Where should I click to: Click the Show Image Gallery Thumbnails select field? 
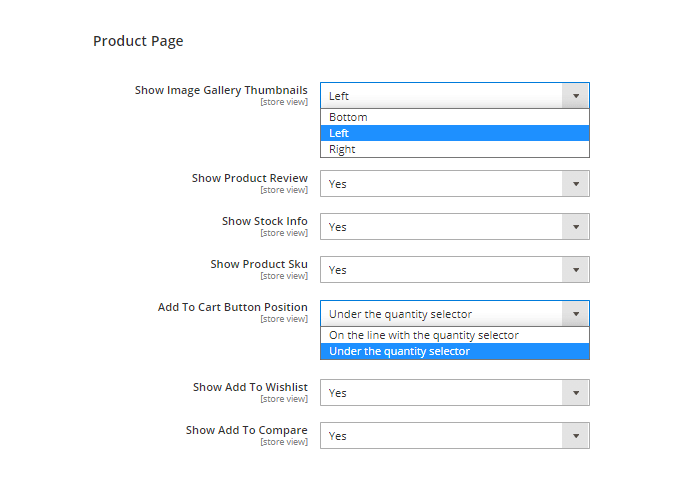click(440, 96)
